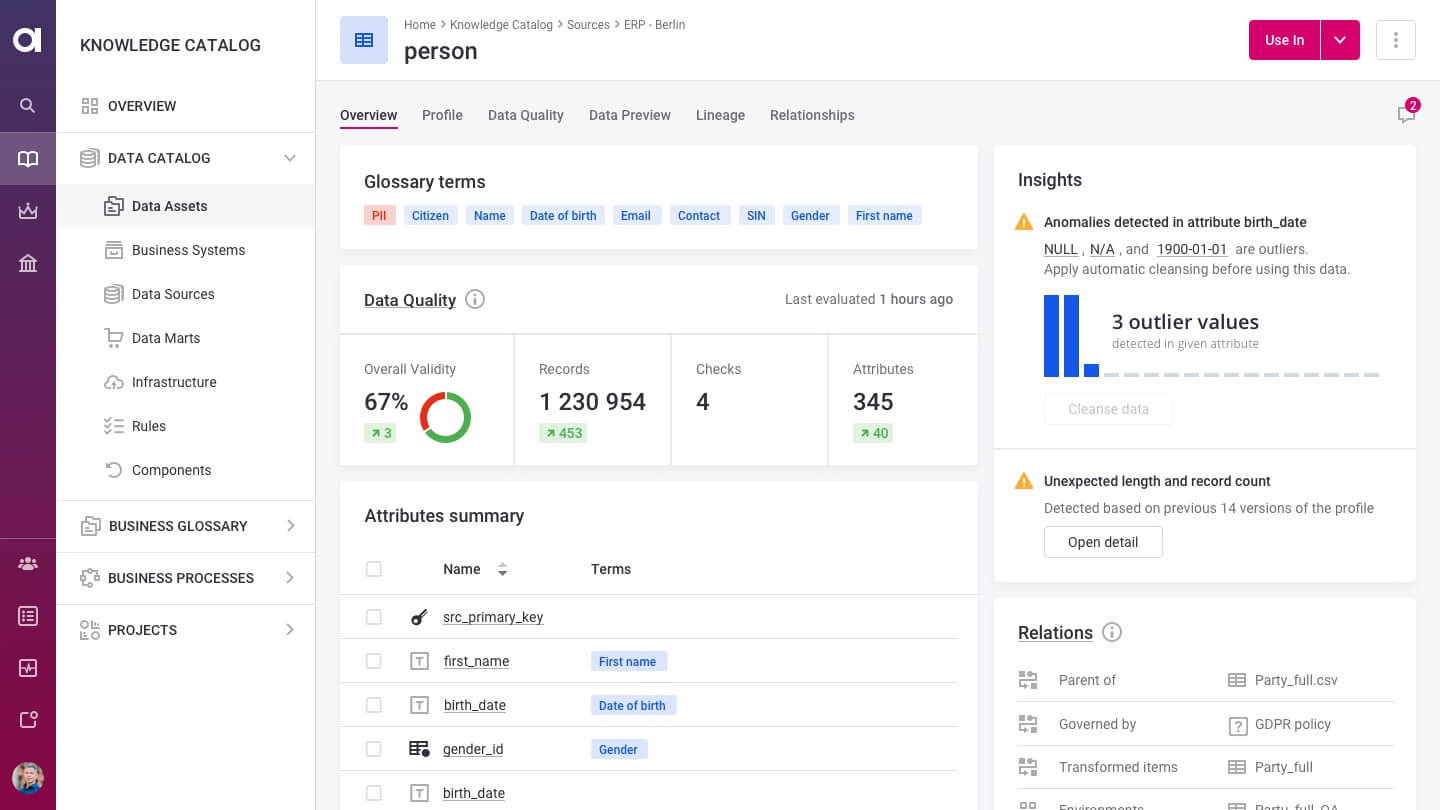The width and height of the screenshot is (1440, 810).
Task: Open the Data Preview tab
Action: point(630,115)
